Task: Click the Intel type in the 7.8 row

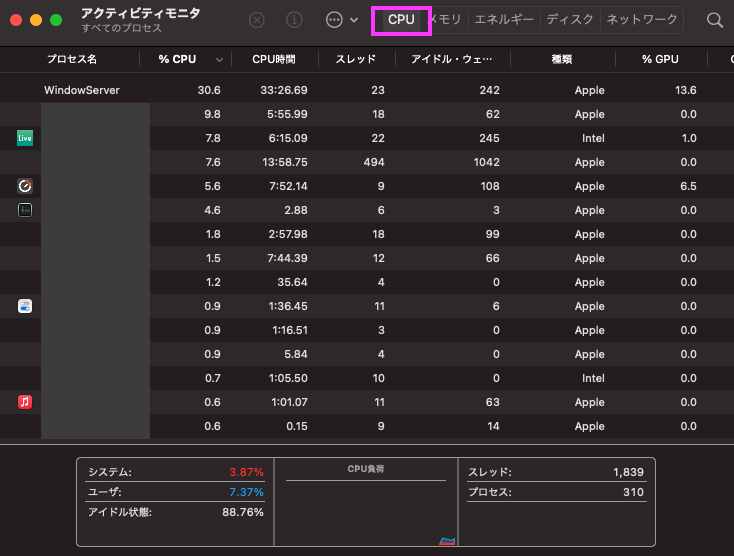Action: pos(593,138)
